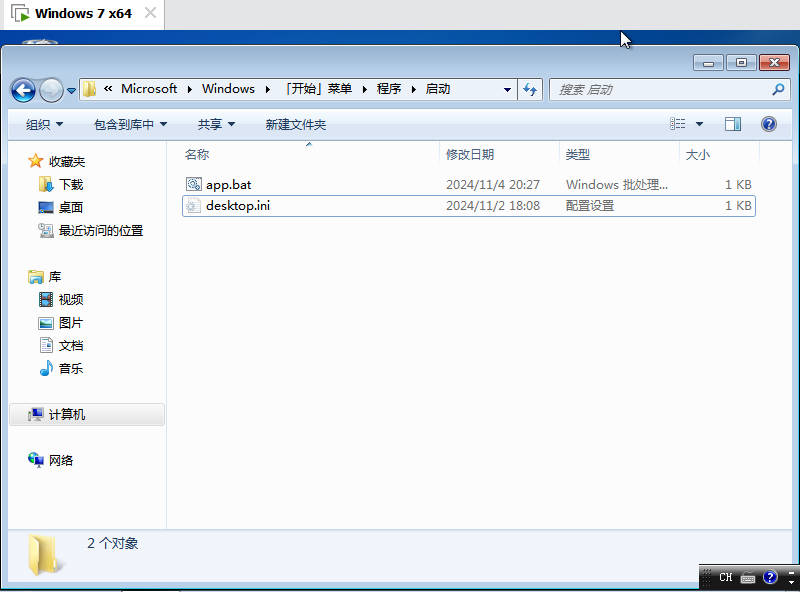Open the 组织 menu
The image size is (800, 592).
(x=44, y=125)
